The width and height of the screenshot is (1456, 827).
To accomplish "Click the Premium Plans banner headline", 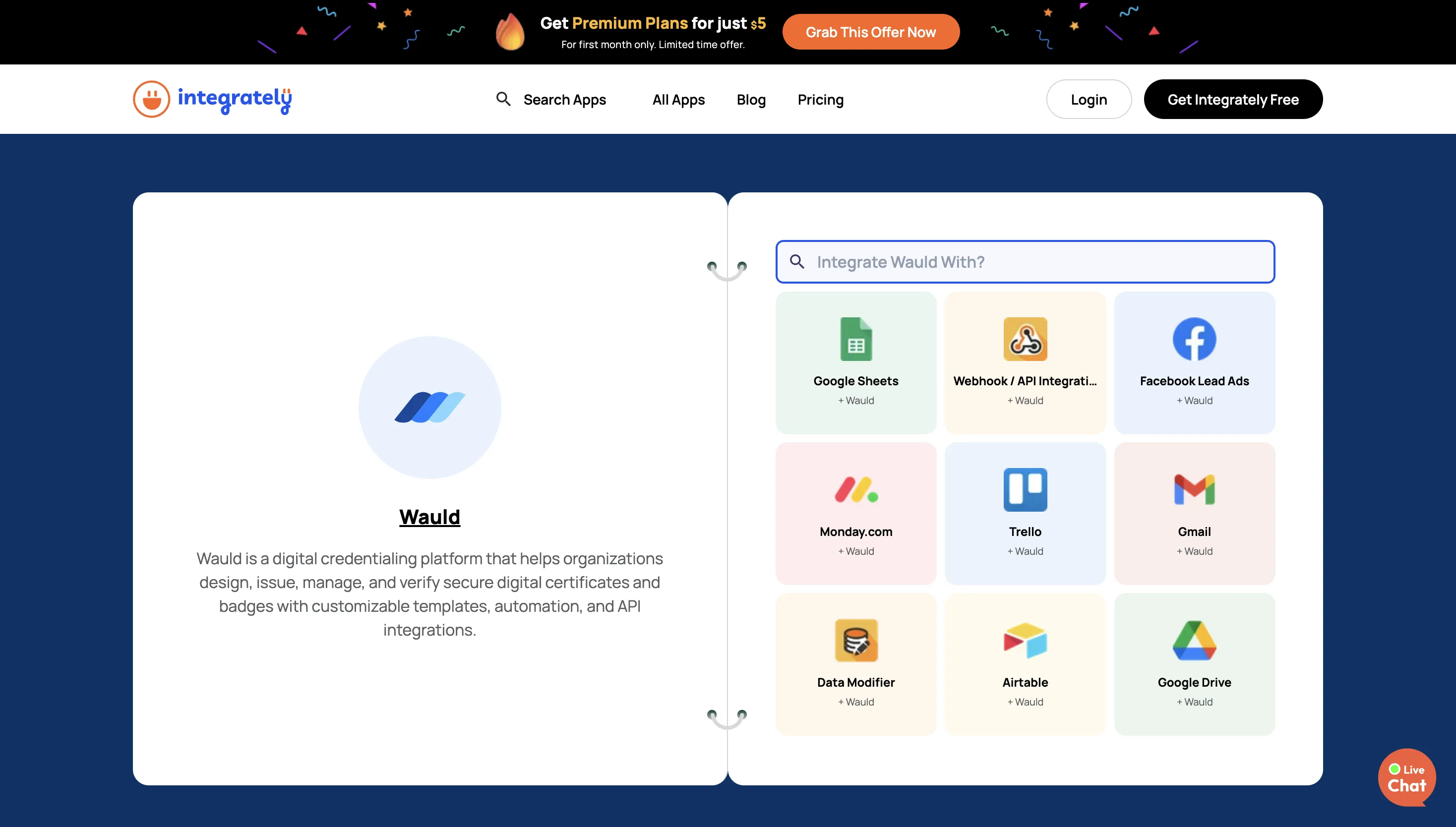I will click(x=653, y=23).
